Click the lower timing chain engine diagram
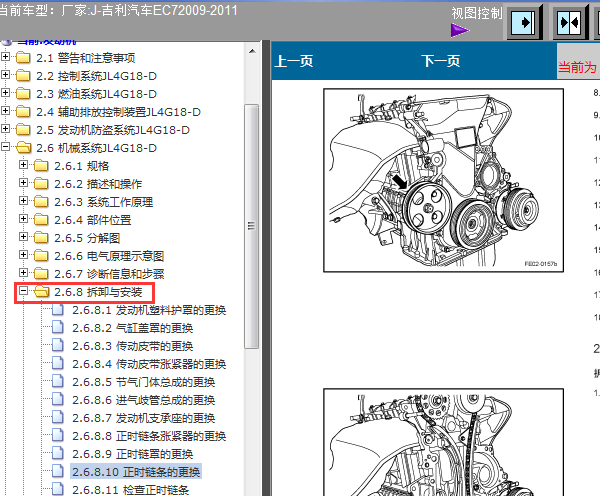Viewport: 600px width, 496px height. click(443, 442)
